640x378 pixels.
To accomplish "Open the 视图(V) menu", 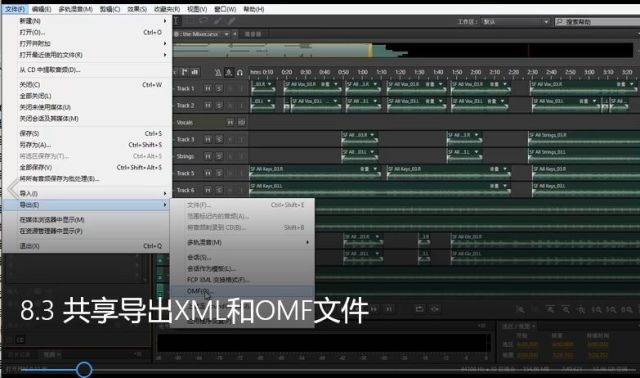I will pos(197,9).
